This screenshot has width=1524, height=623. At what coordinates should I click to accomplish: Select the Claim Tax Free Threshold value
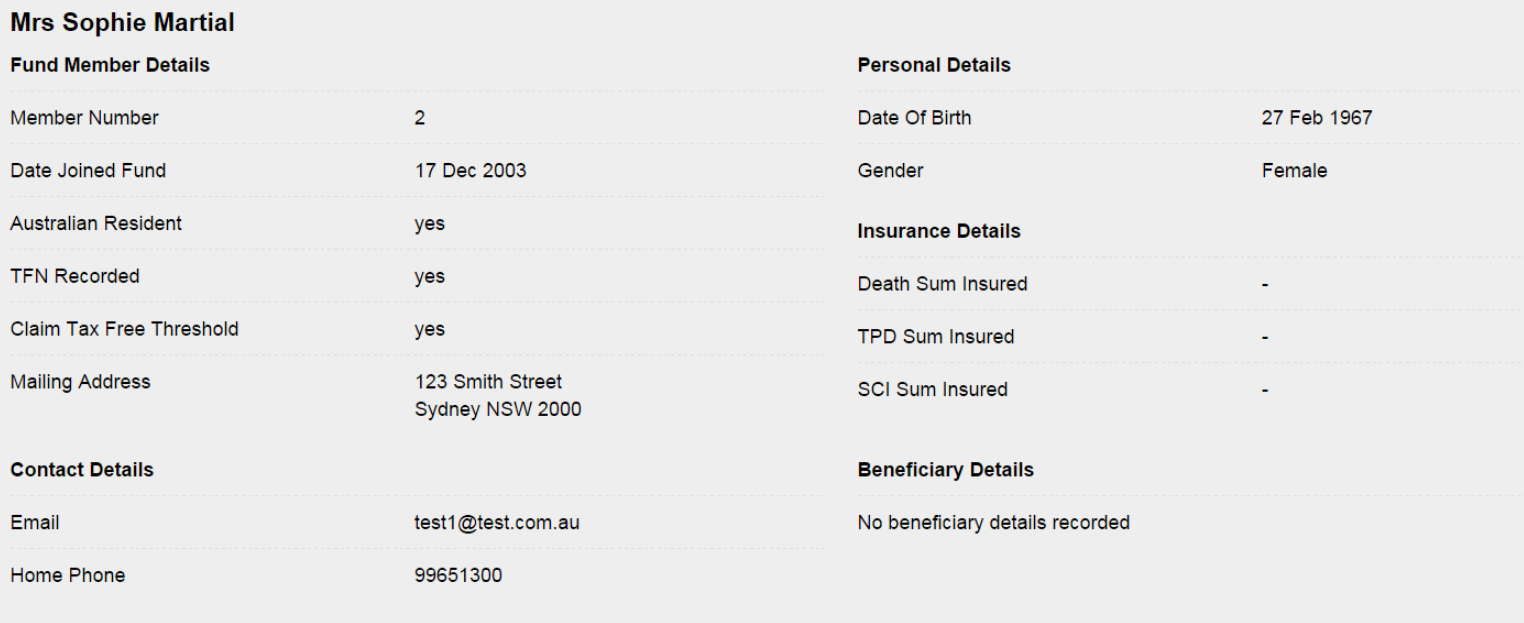[x=430, y=330]
